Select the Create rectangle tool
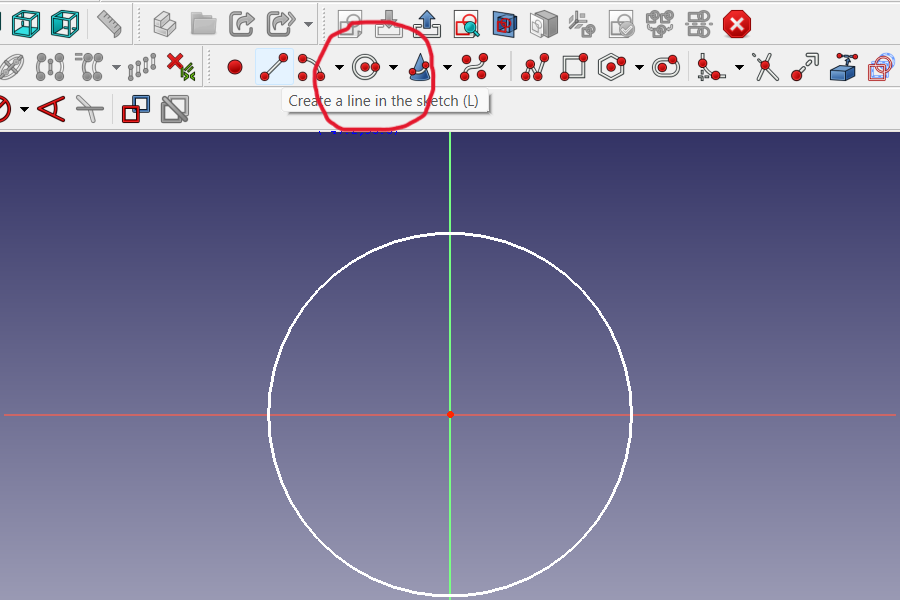This screenshot has height=600, width=900. click(573, 68)
